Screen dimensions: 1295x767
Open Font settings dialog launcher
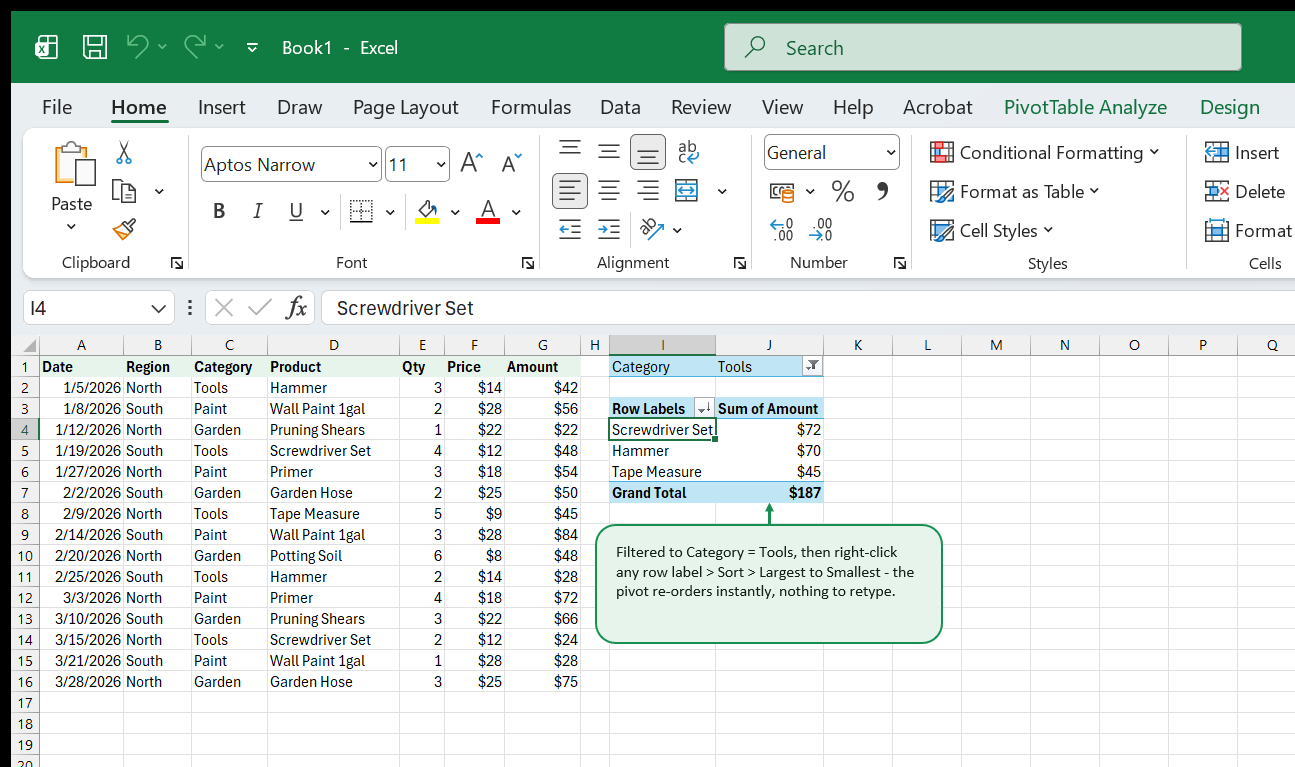click(x=527, y=263)
